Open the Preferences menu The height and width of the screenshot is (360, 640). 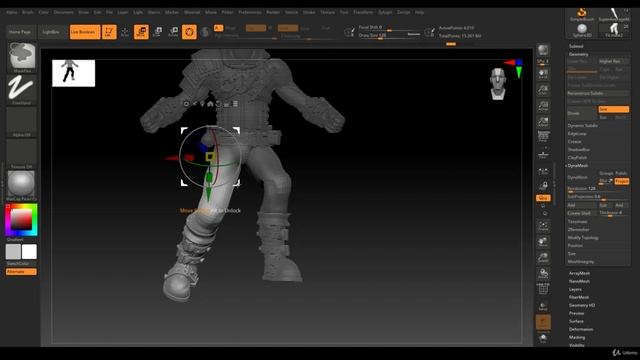(x=250, y=12)
